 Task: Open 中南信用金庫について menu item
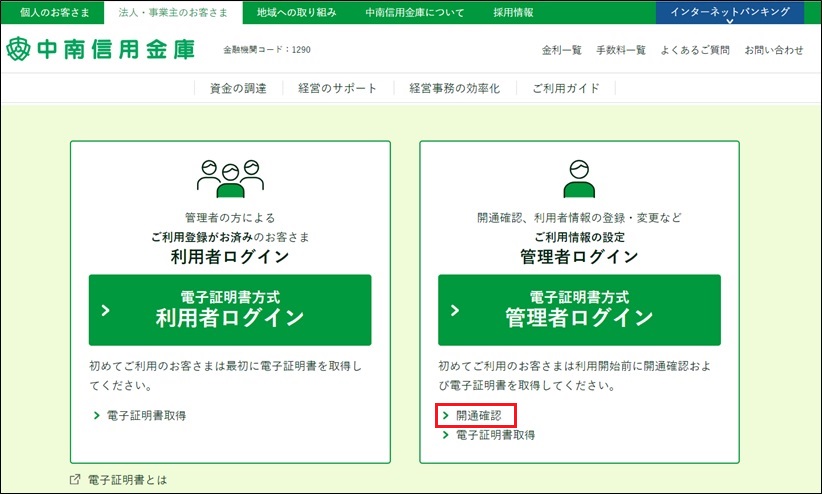tap(415, 12)
